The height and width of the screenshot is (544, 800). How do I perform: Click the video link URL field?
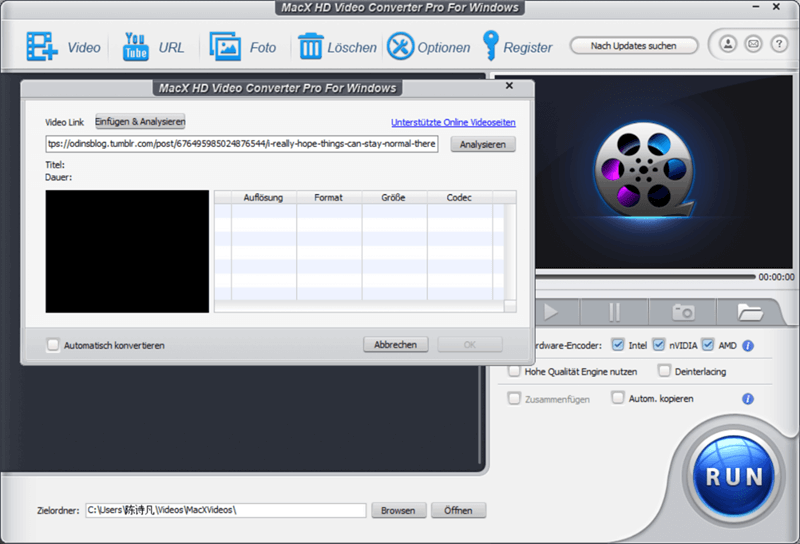(x=242, y=144)
